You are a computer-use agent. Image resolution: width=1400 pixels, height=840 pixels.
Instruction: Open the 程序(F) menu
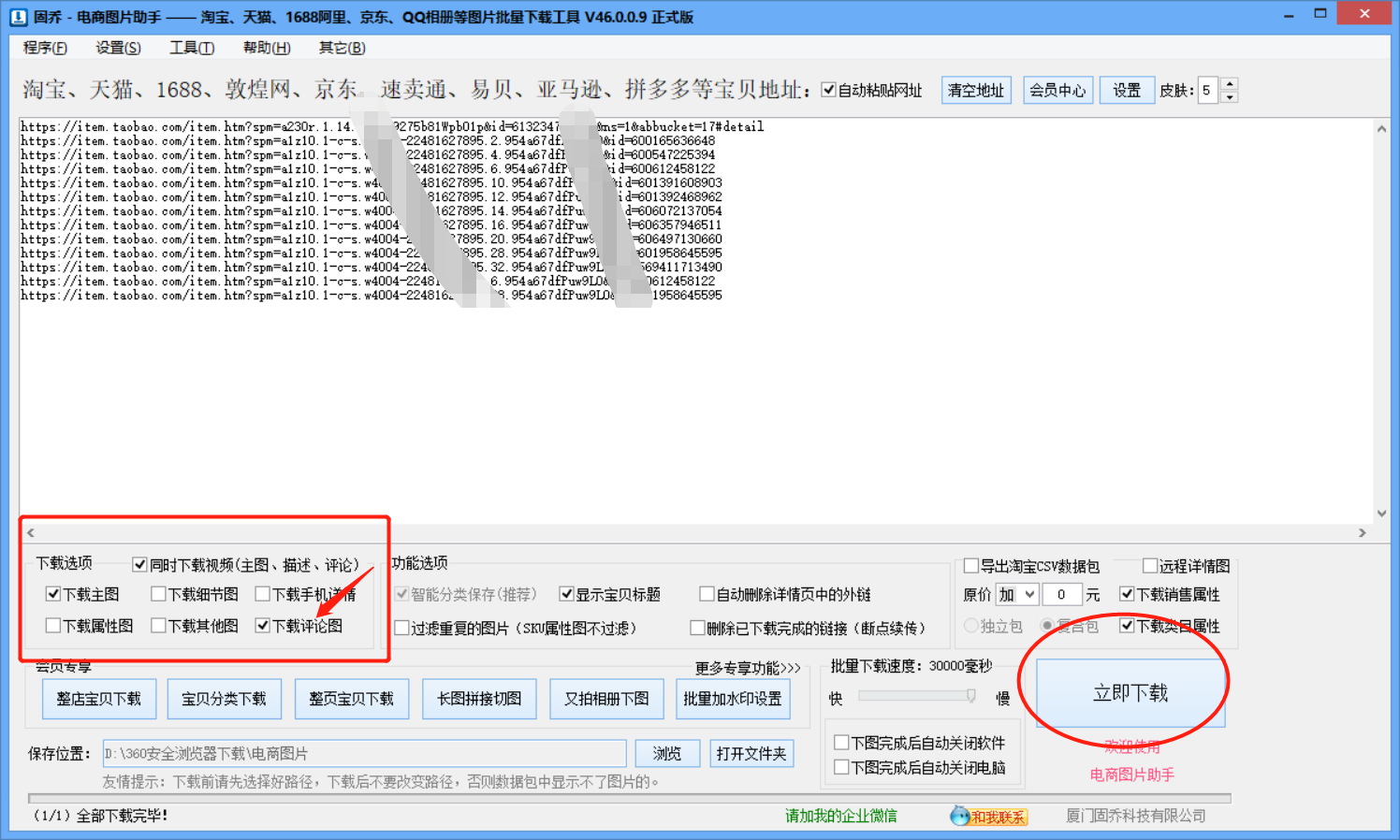(x=45, y=48)
